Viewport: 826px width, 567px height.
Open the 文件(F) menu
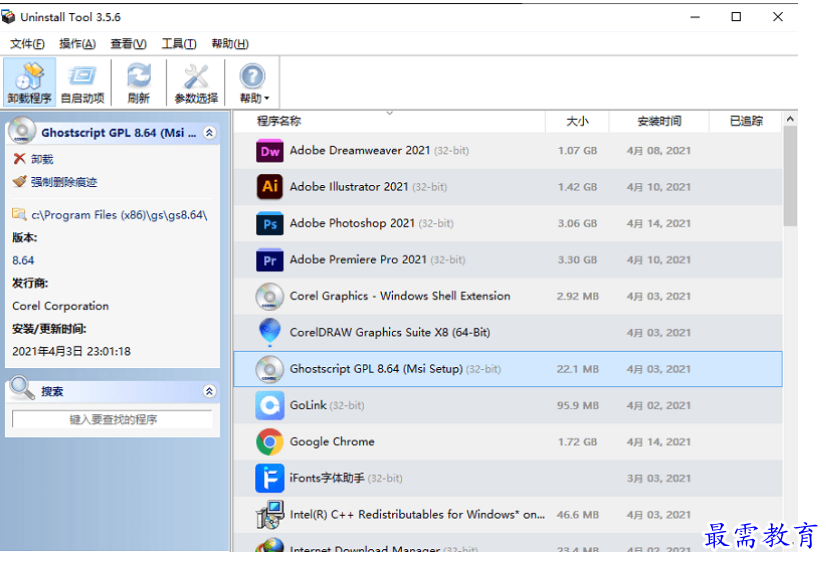[x=27, y=44]
